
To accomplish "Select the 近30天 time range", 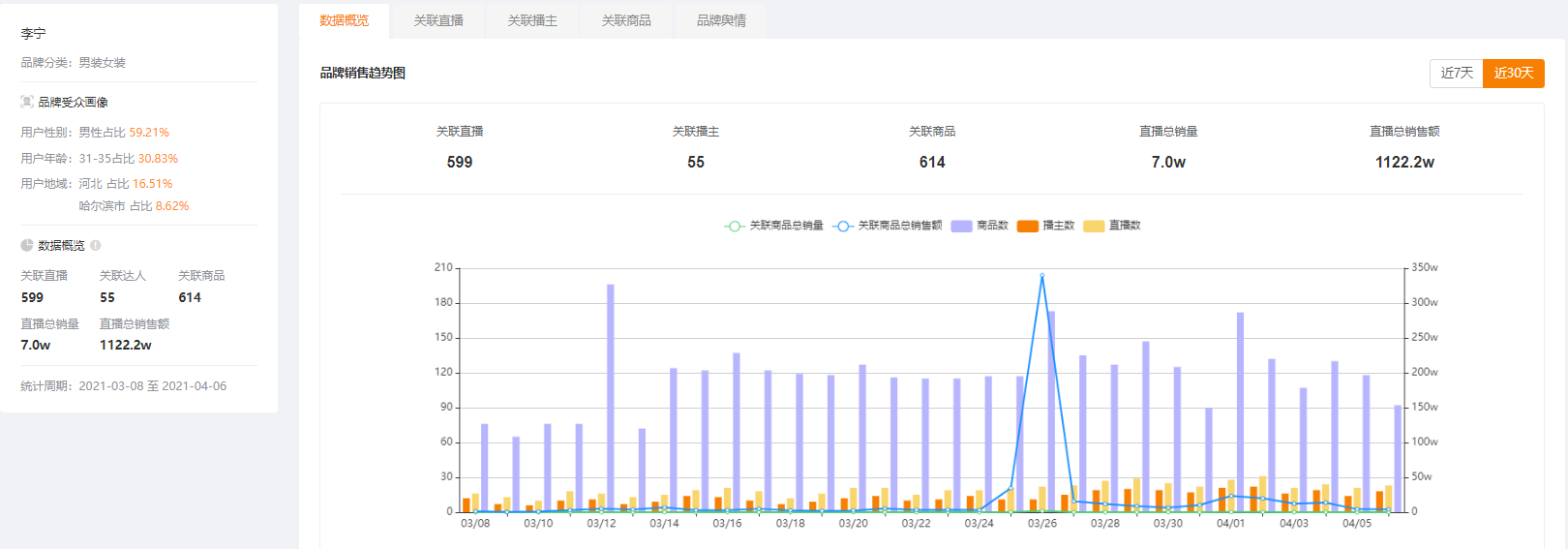I will (x=1514, y=73).
